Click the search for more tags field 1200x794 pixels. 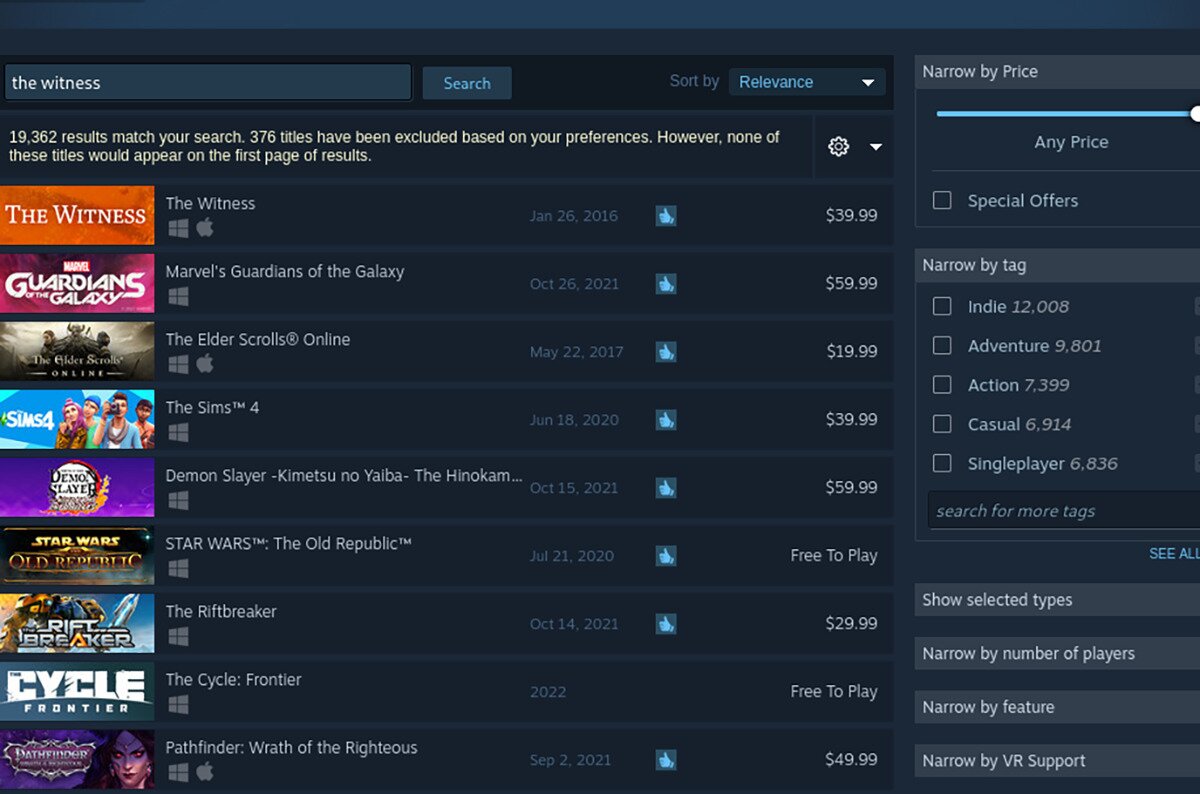[x=1063, y=511]
